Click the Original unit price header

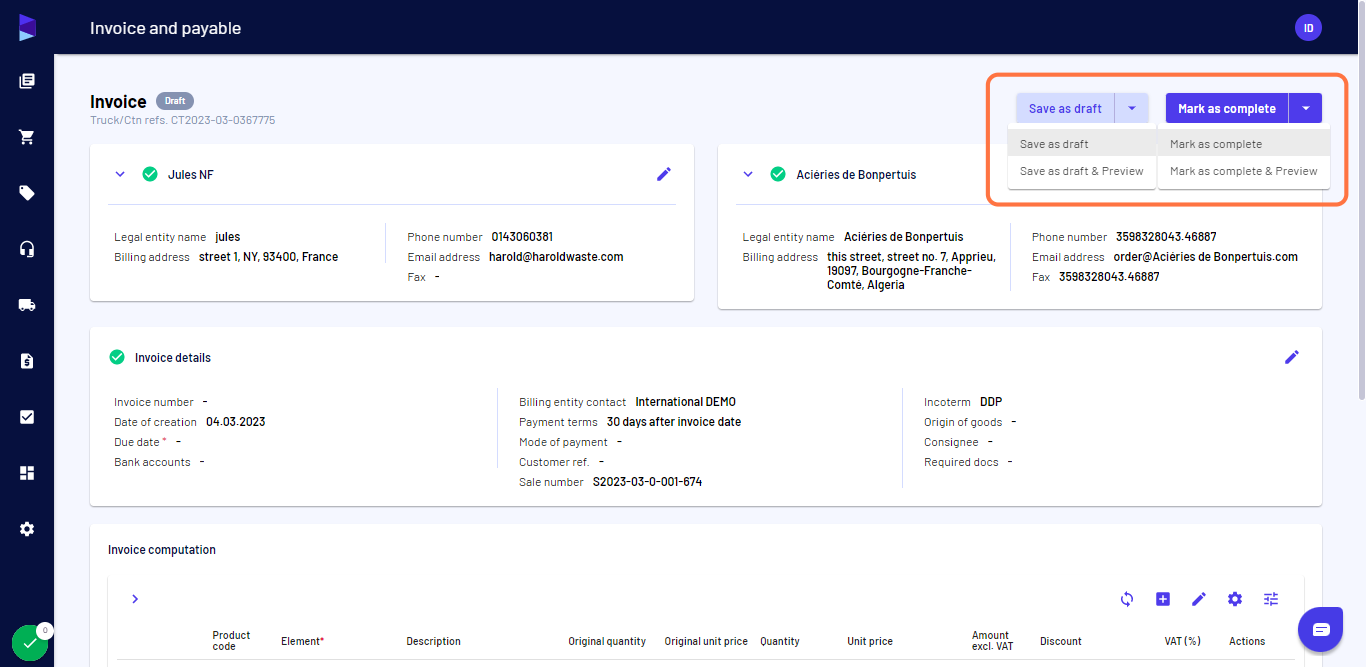point(706,641)
